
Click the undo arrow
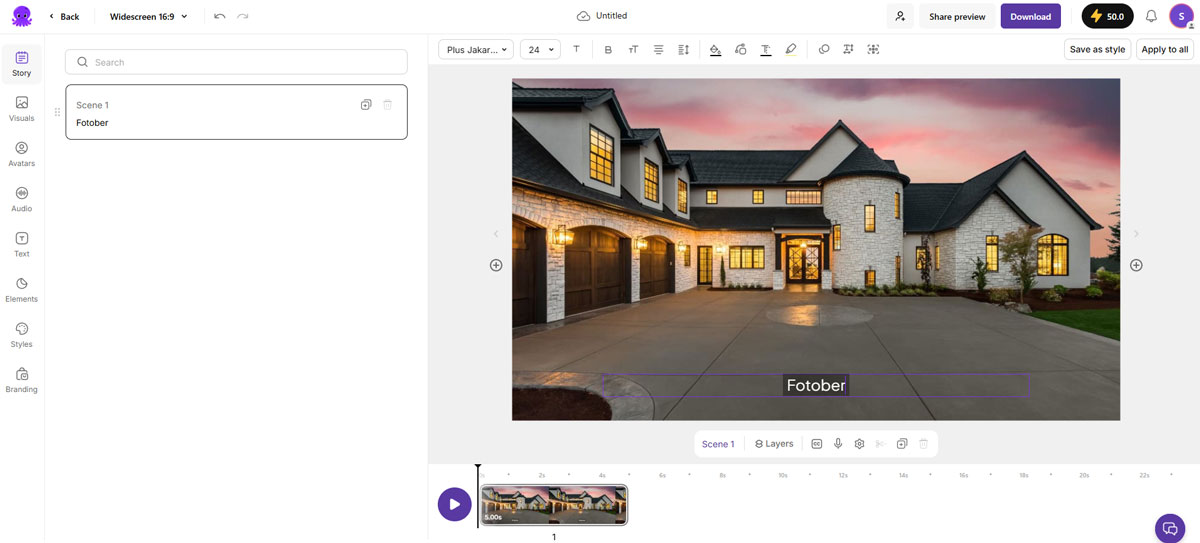coord(220,16)
